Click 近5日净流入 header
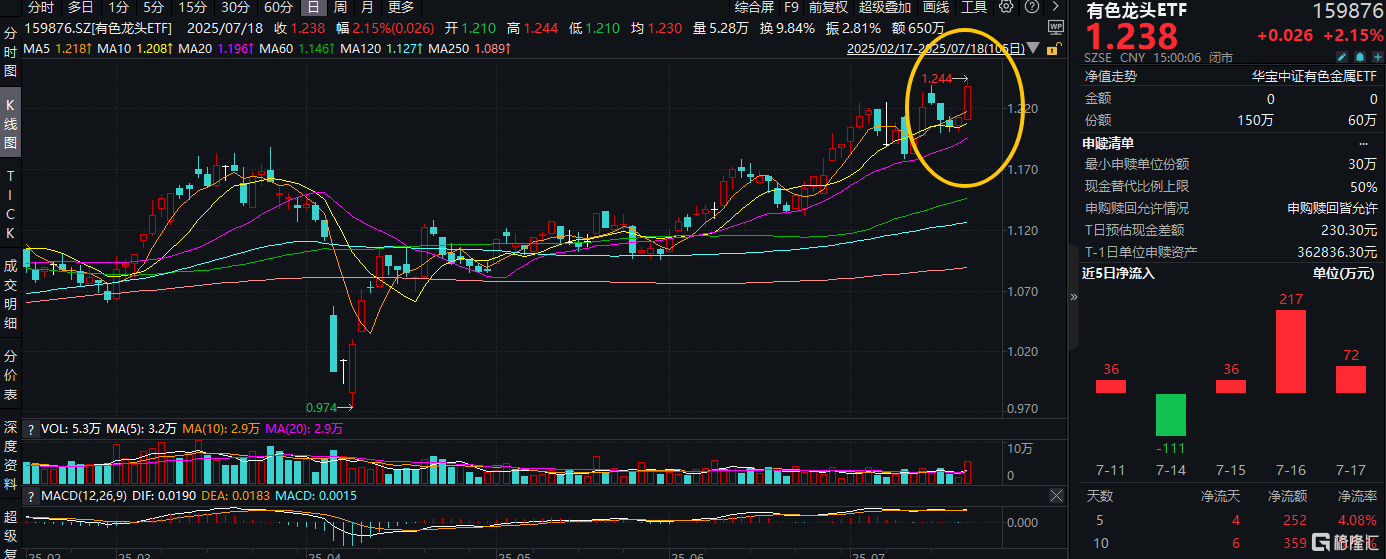The width and height of the screenshot is (1386, 559). [1118, 272]
